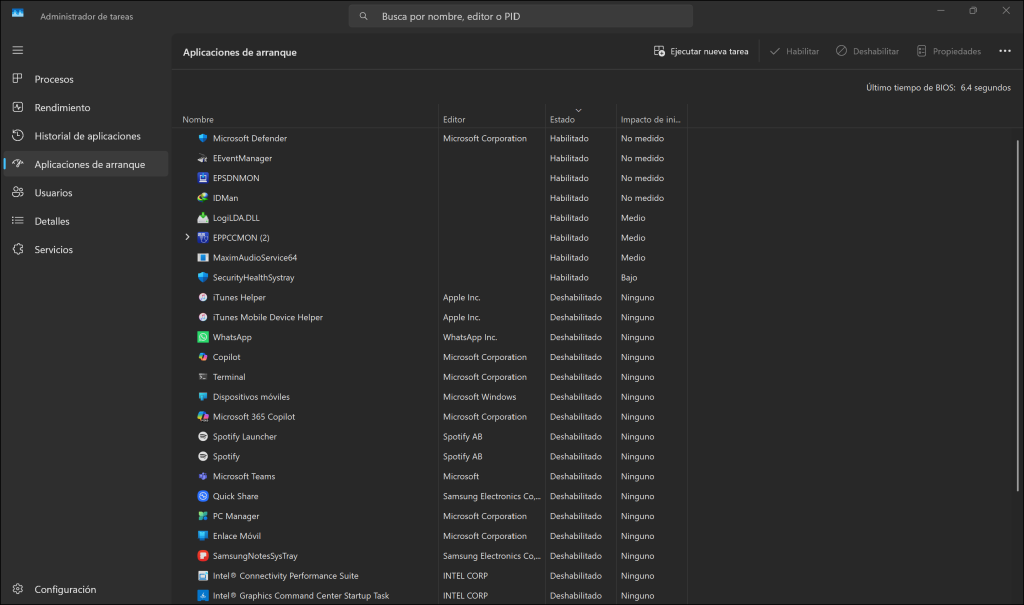This screenshot has width=1024, height=605.
Task: Click the Deshabilitar toolbar button
Action: pyautogui.click(x=867, y=51)
